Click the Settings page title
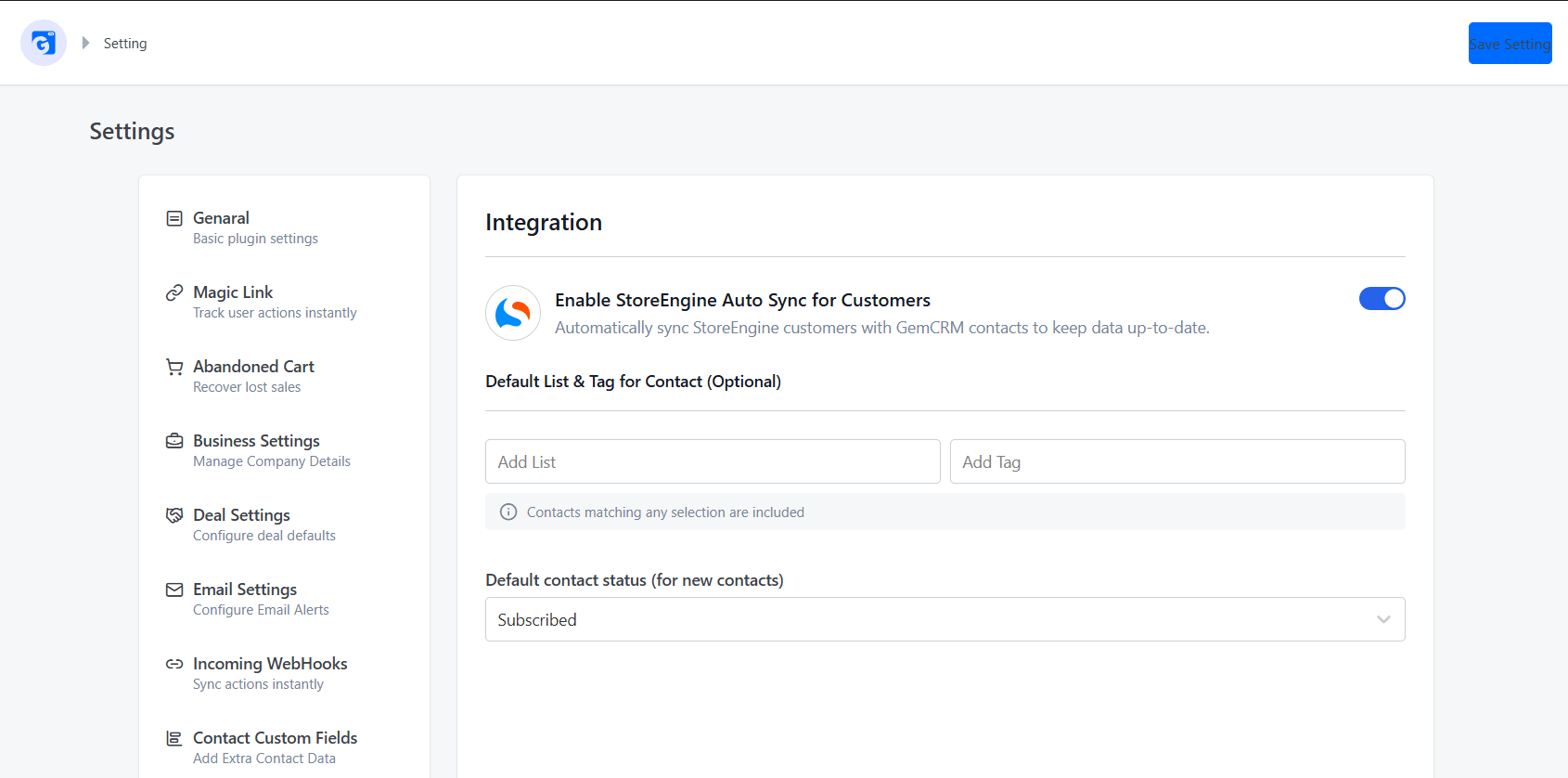Screen dimensions: 1568x778 [x=132, y=132]
